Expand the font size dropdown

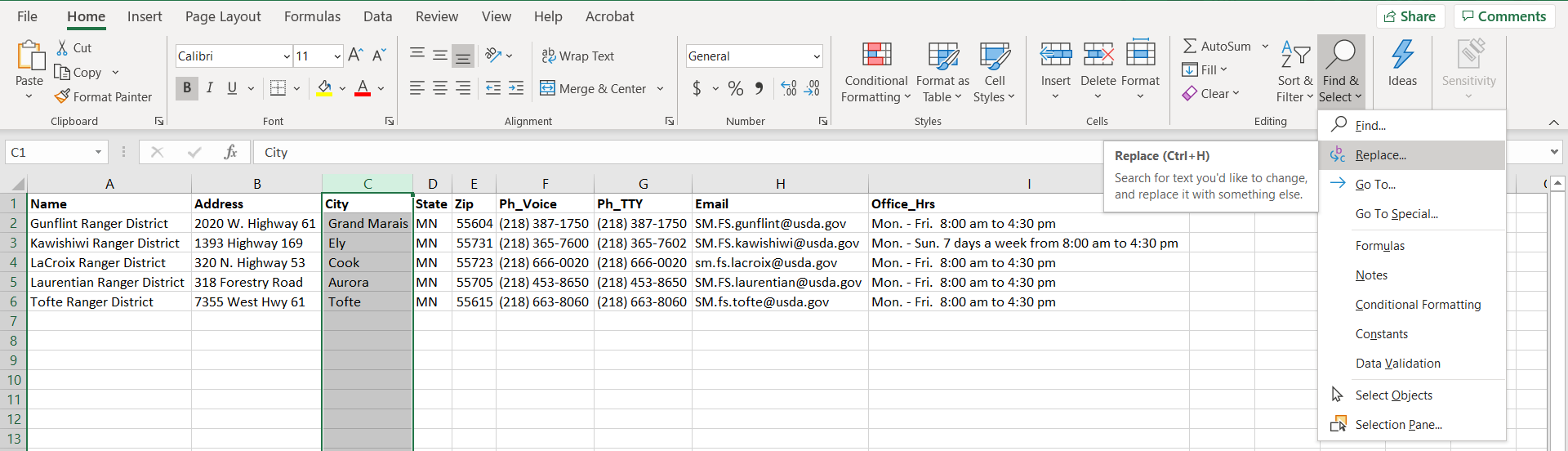tap(337, 56)
